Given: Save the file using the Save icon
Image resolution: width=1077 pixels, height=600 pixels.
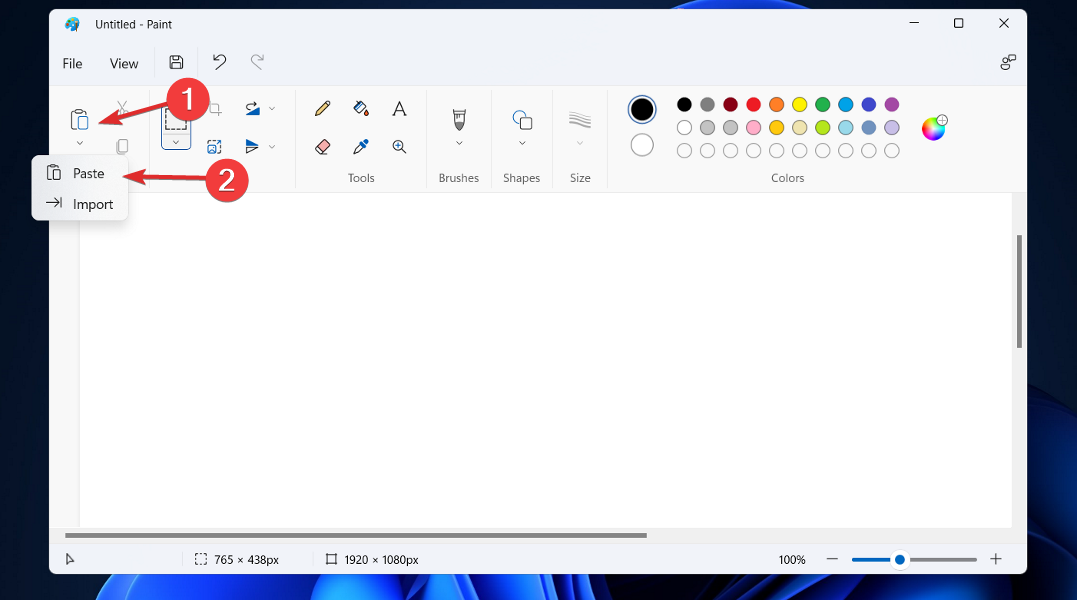Looking at the screenshot, I should pos(176,62).
